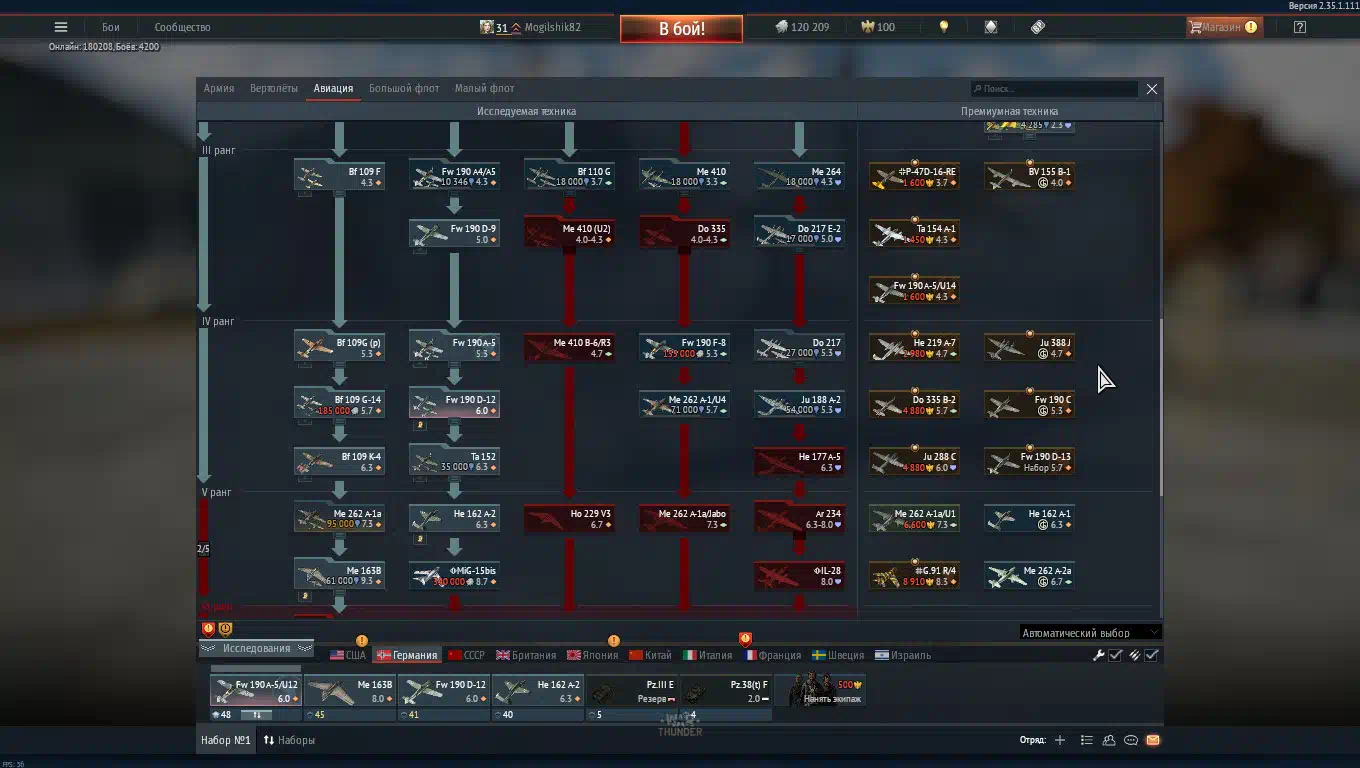Select the Япония nation
1360x768 pixels.
592,655
